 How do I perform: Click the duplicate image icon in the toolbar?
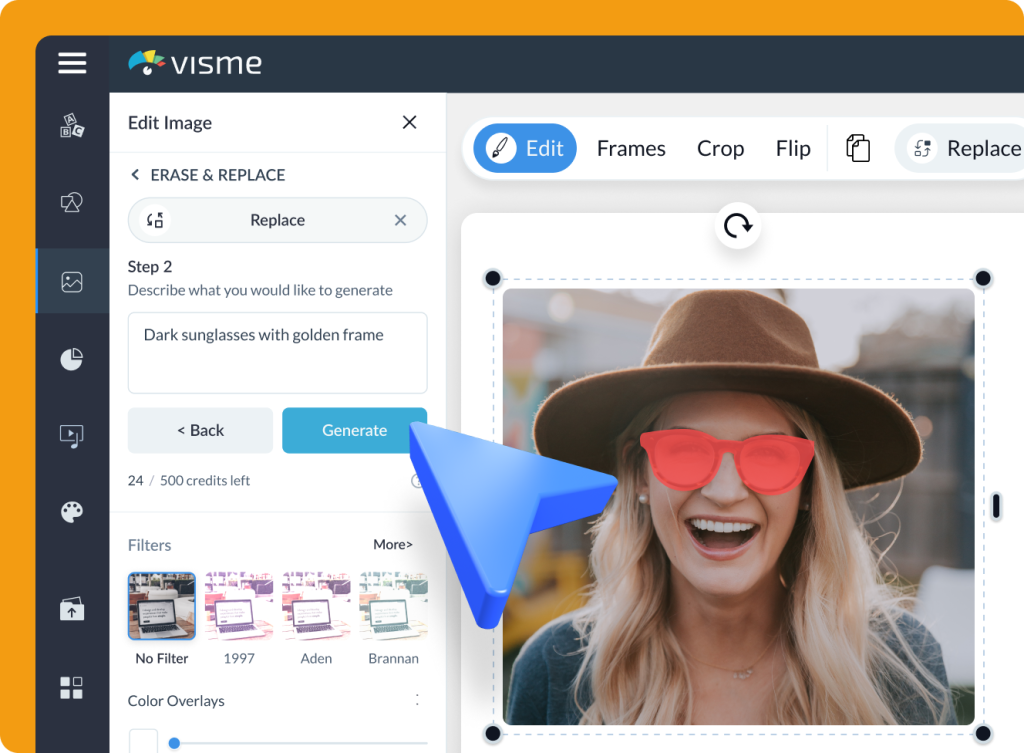858,147
